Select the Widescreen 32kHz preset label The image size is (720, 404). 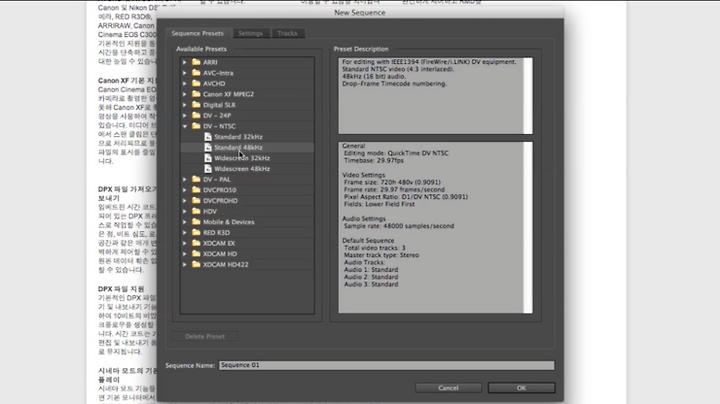(x=242, y=158)
